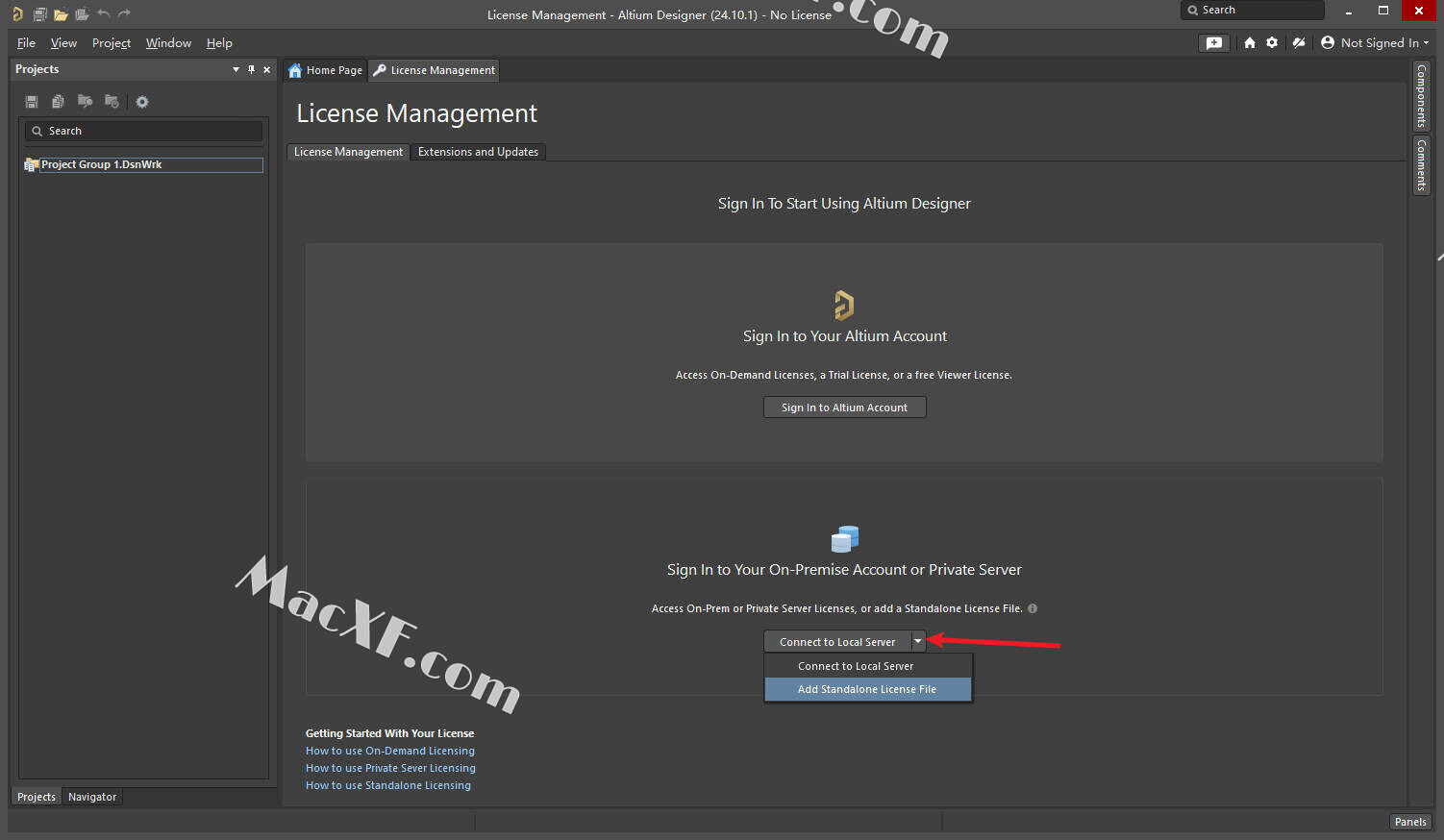Screen dimensions: 1444x840
Task: Click the save icon in Projects panel
Action: pos(32,102)
